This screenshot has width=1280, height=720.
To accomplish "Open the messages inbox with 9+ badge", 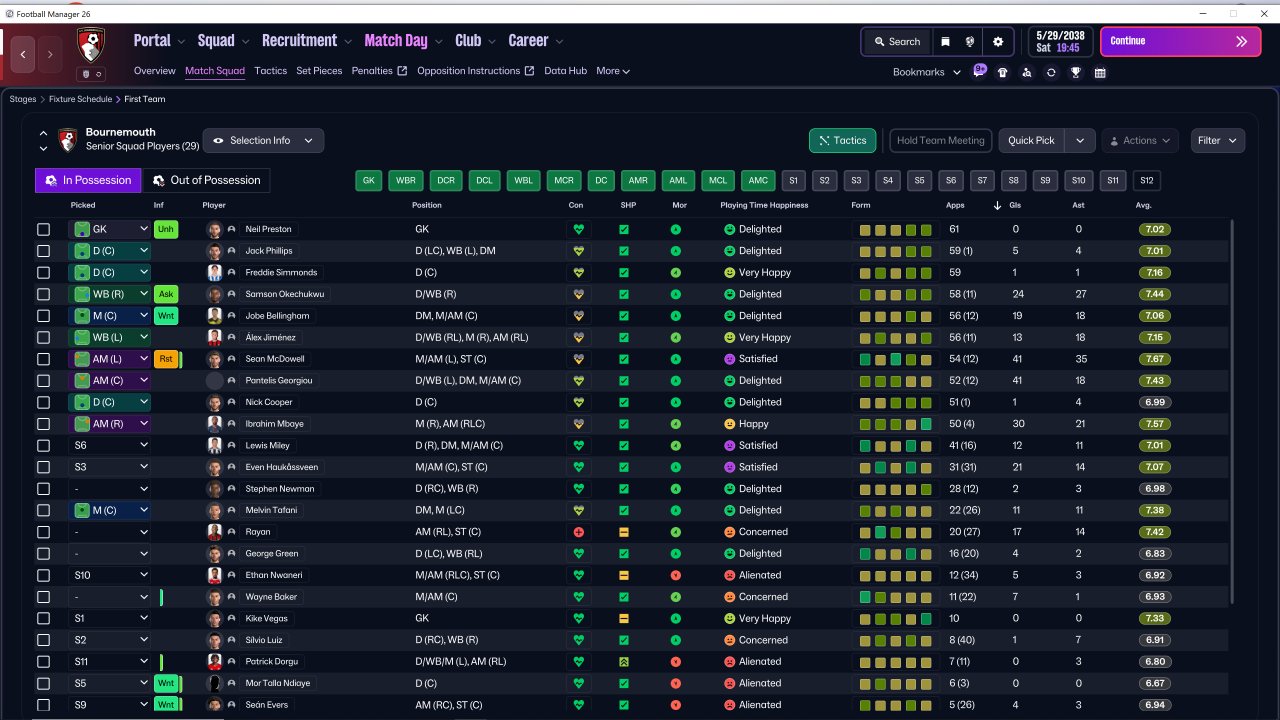I will [979, 71].
